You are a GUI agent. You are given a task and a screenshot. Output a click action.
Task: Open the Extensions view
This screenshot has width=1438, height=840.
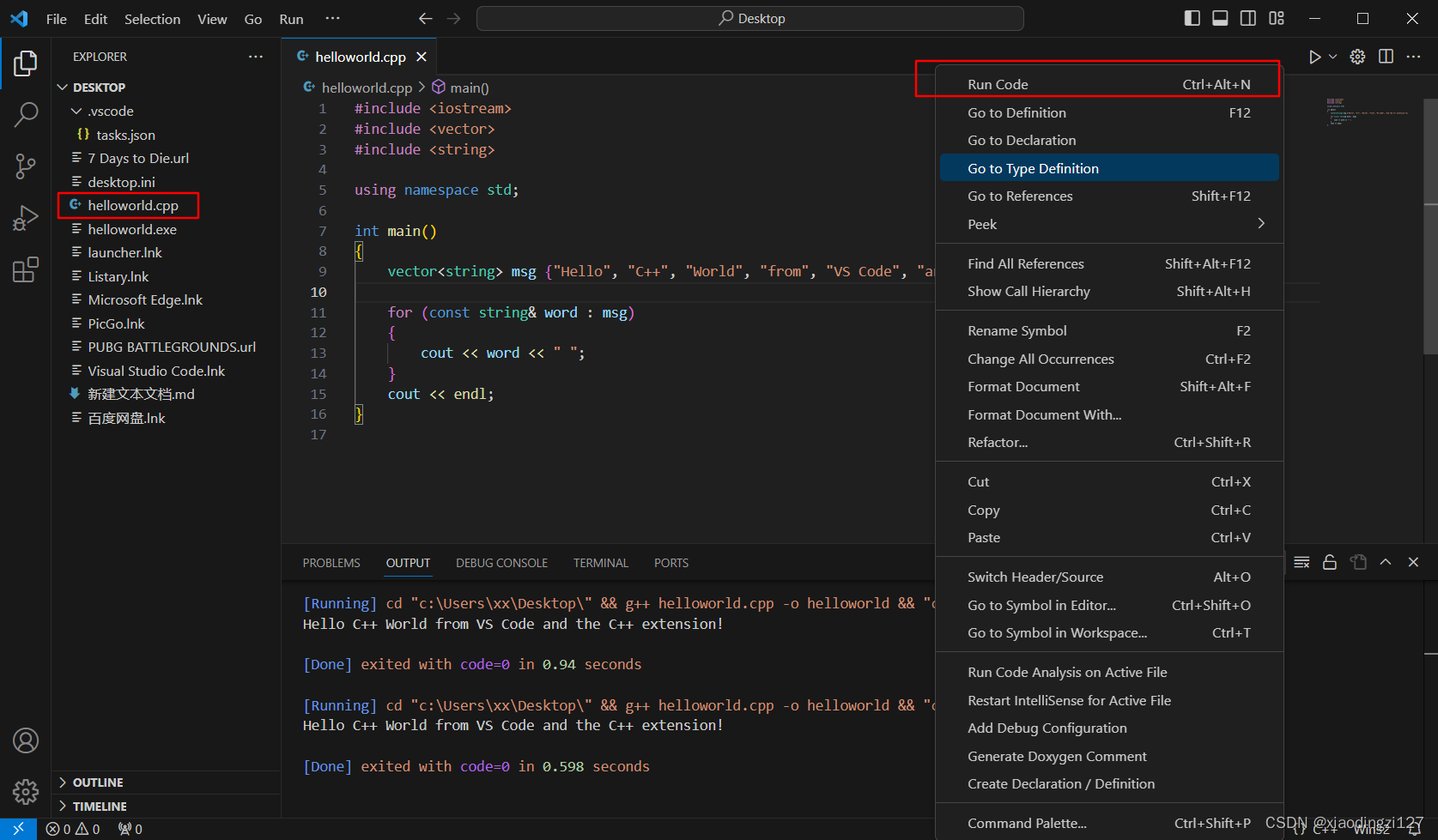click(26, 269)
